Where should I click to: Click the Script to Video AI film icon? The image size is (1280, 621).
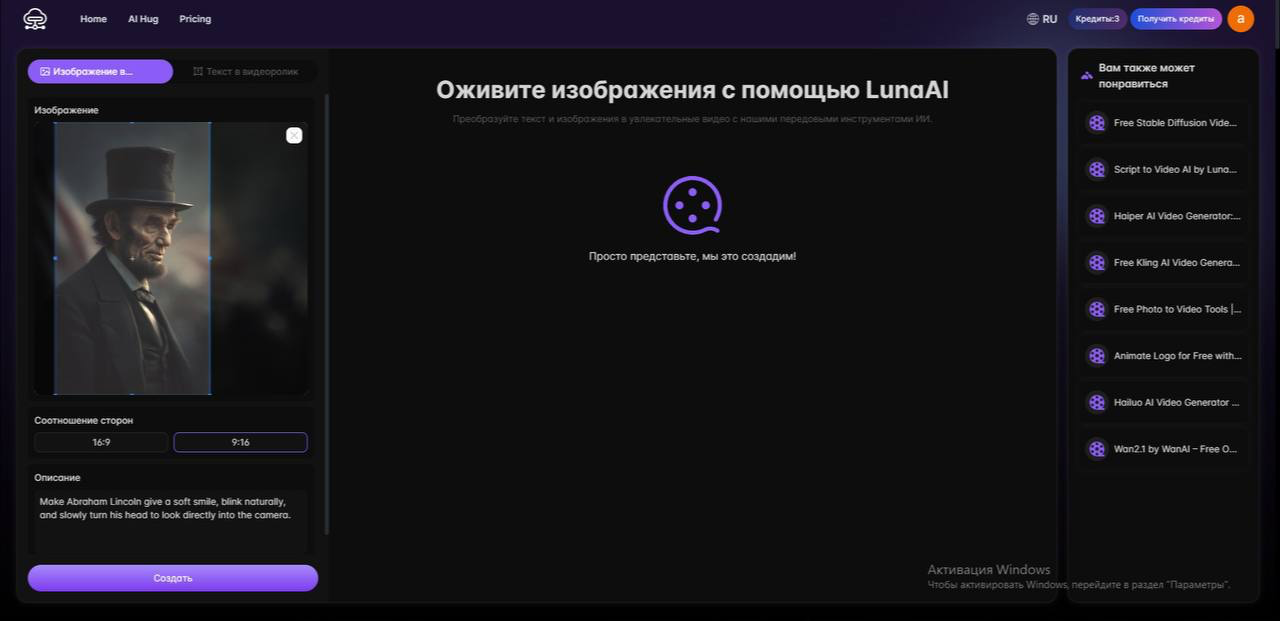1097,170
